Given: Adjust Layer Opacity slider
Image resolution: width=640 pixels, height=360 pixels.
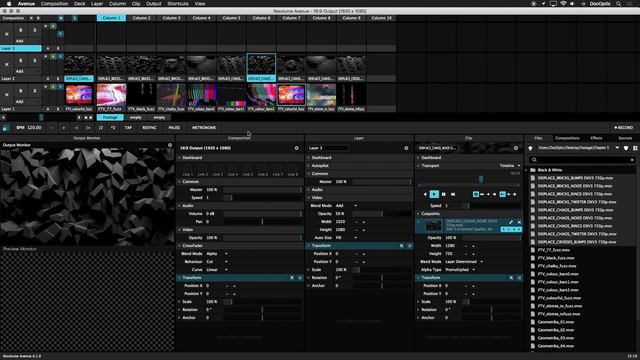Looking at the screenshot, I should (x=382, y=214).
